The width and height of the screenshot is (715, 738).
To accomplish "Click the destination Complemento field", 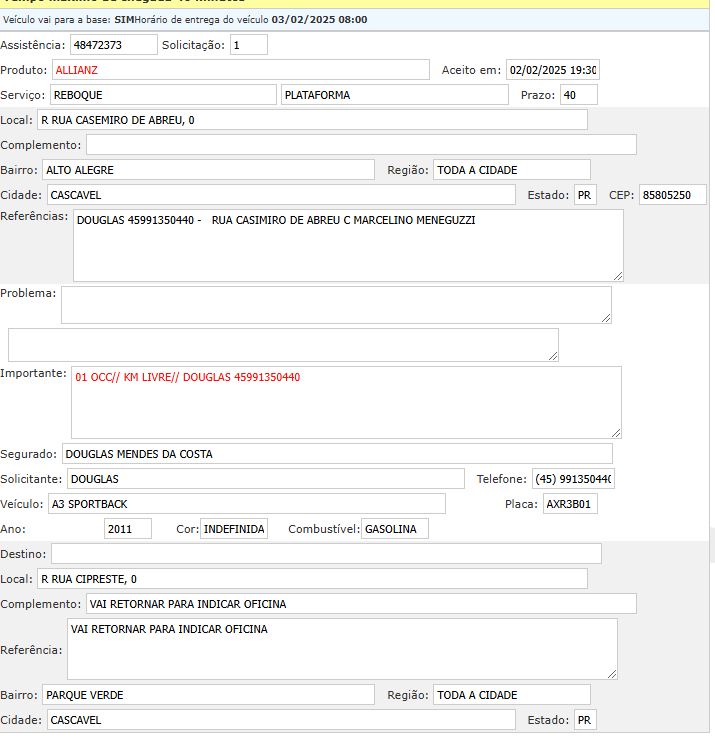I will (361, 603).
